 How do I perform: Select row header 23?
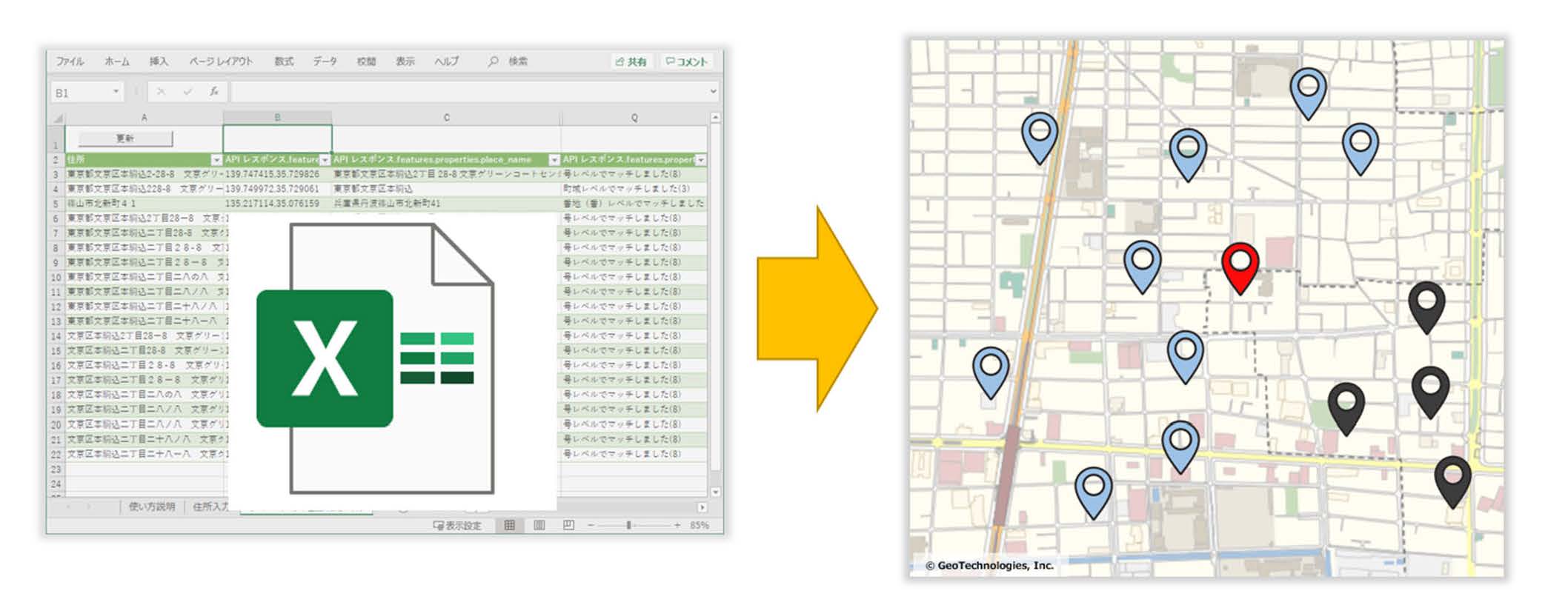pyautogui.click(x=56, y=469)
